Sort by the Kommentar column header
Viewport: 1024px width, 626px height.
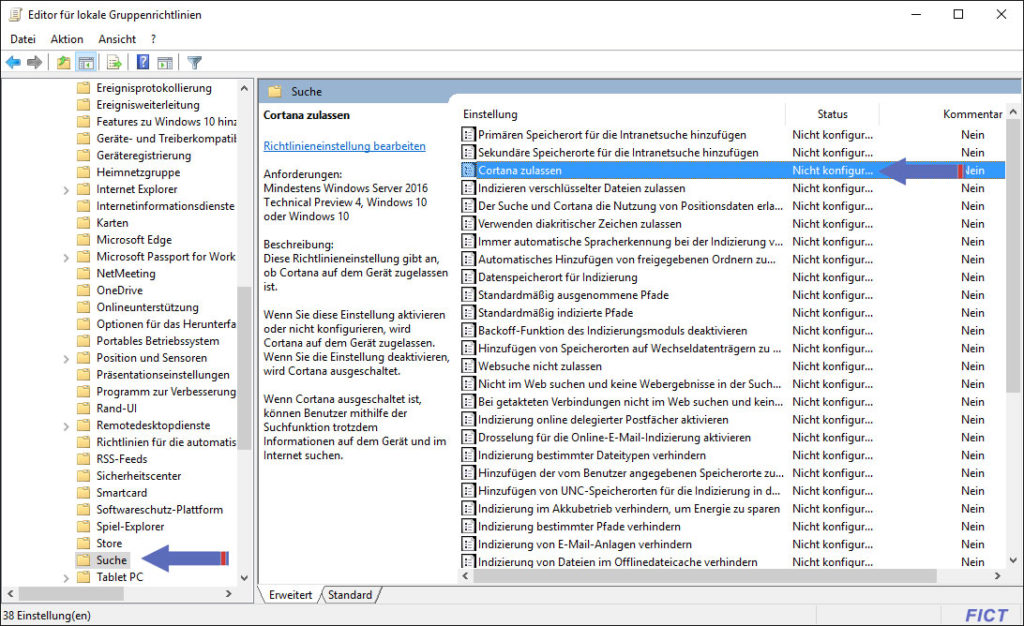click(972, 114)
